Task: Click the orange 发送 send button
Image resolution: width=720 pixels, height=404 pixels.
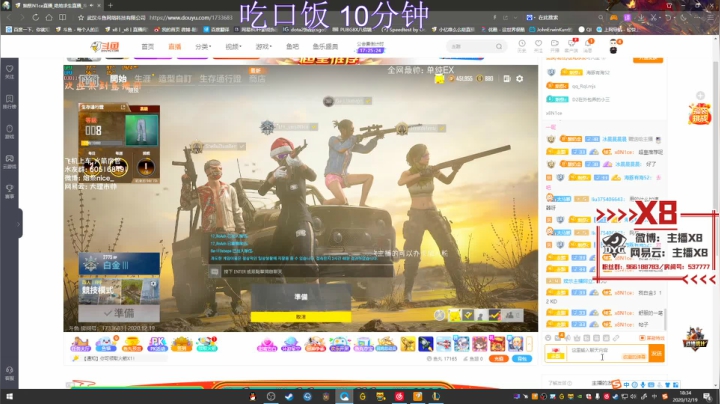Action: tap(657, 353)
